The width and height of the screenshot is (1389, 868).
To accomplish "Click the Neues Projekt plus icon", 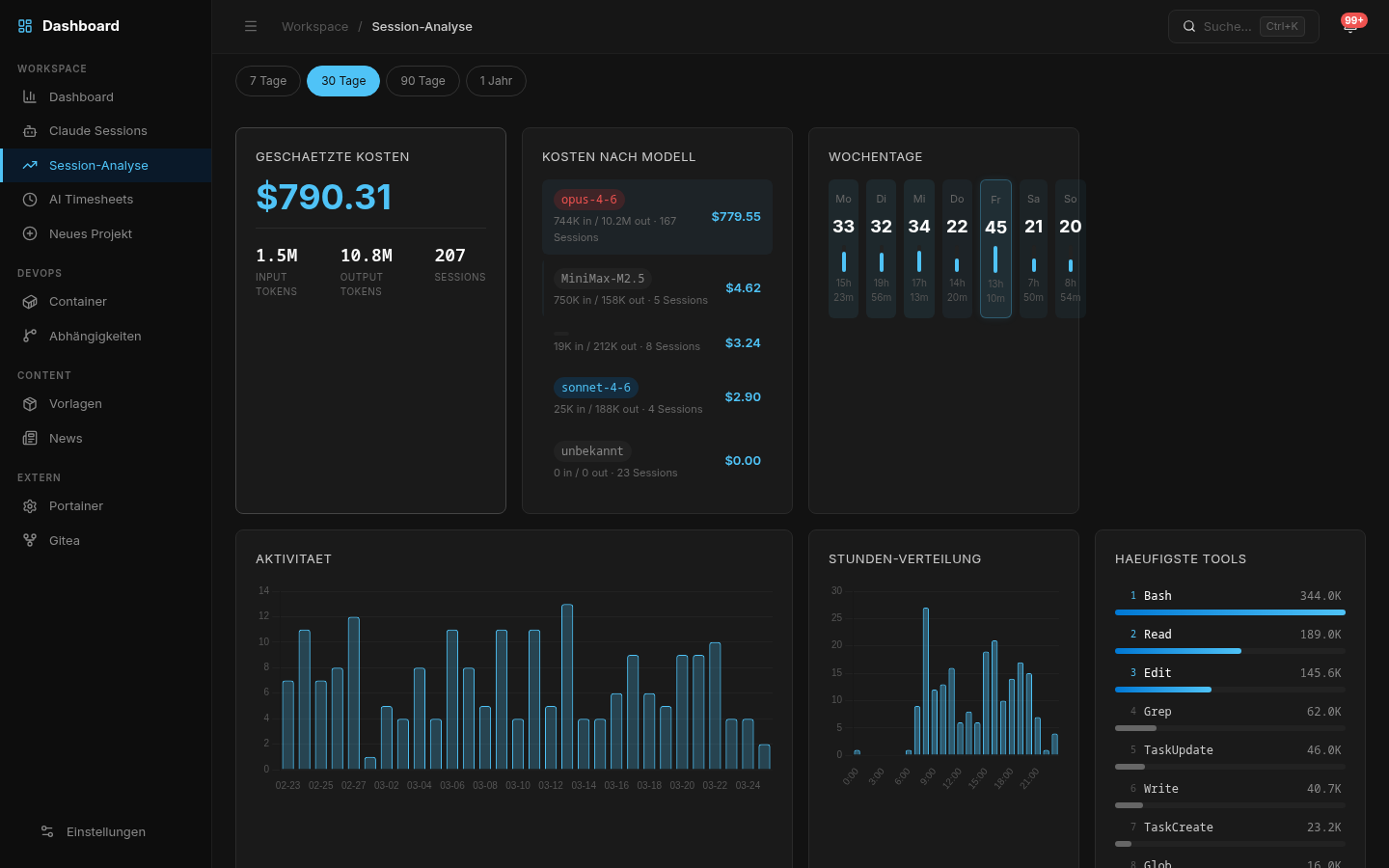I will (x=29, y=233).
